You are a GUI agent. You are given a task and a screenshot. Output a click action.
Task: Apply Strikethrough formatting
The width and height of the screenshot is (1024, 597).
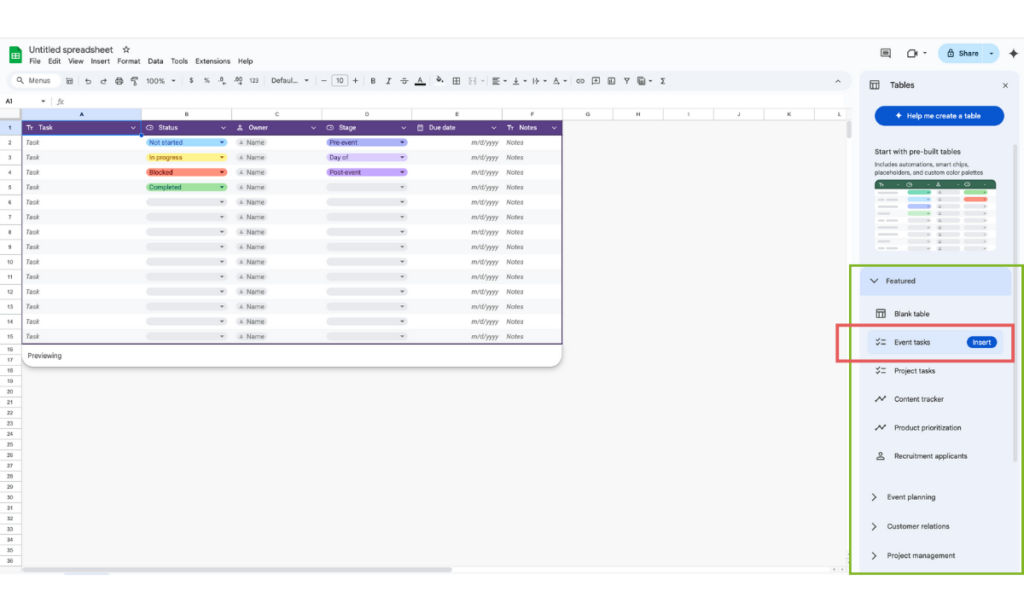[403, 80]
